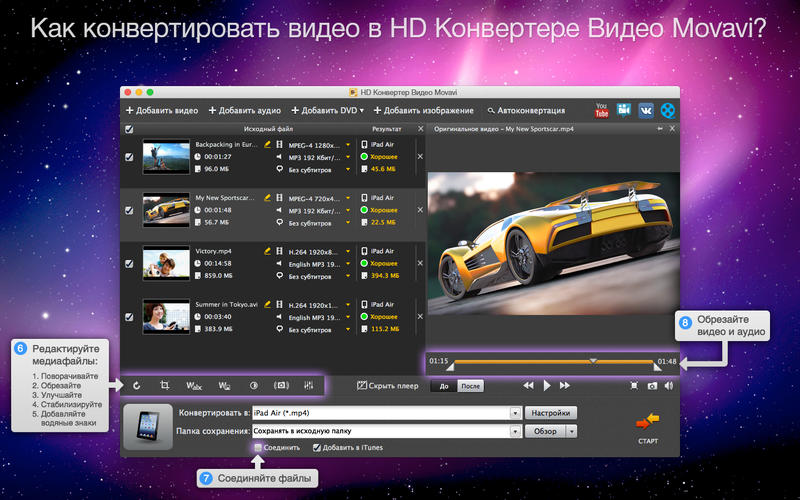Image resolution: width=800 pixels, height=500 pixels.
Task: Select the Crop tool icon
Action: [165, 386]
